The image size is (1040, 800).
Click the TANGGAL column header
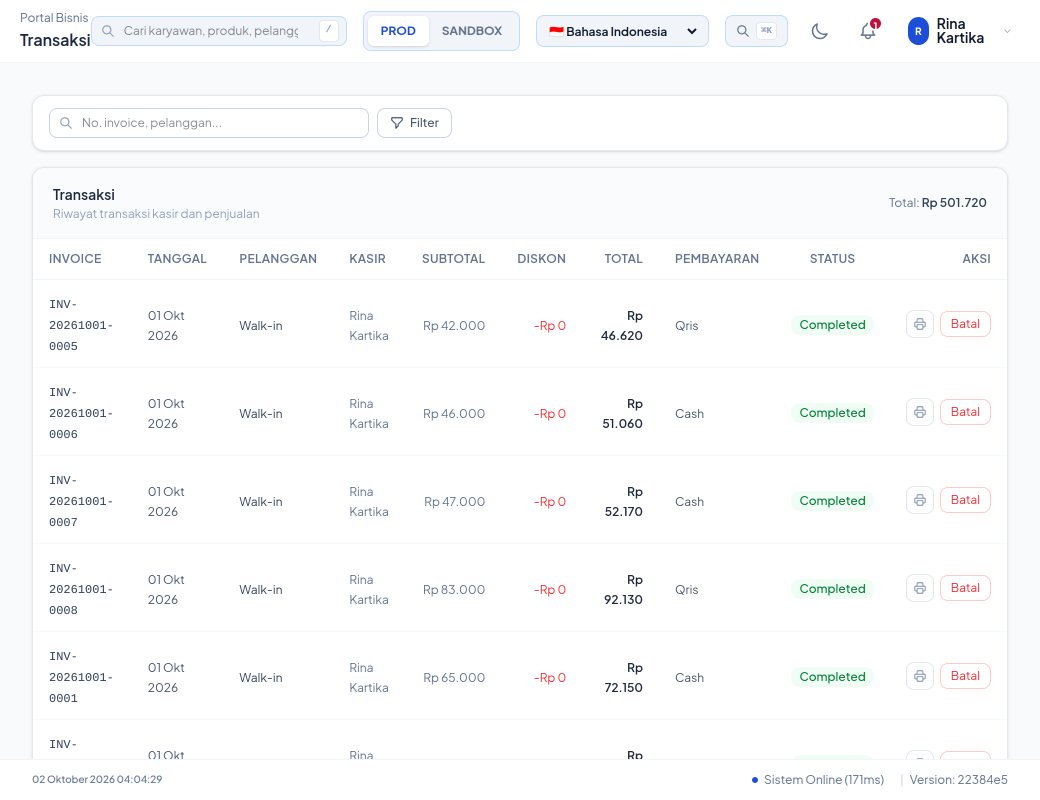click(177, 259)
